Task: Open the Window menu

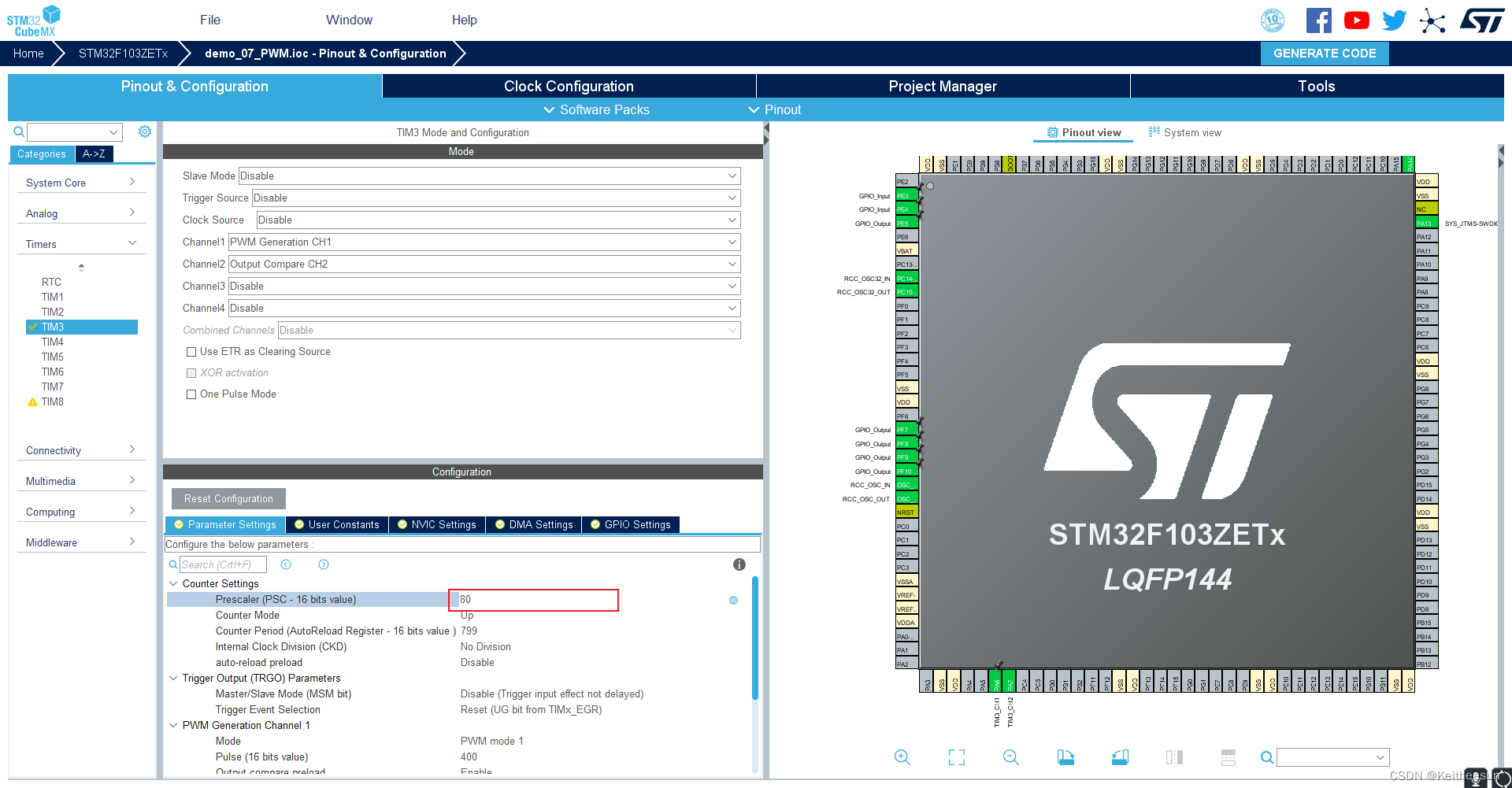Action: pyautogui.click(x=349, y=20)
